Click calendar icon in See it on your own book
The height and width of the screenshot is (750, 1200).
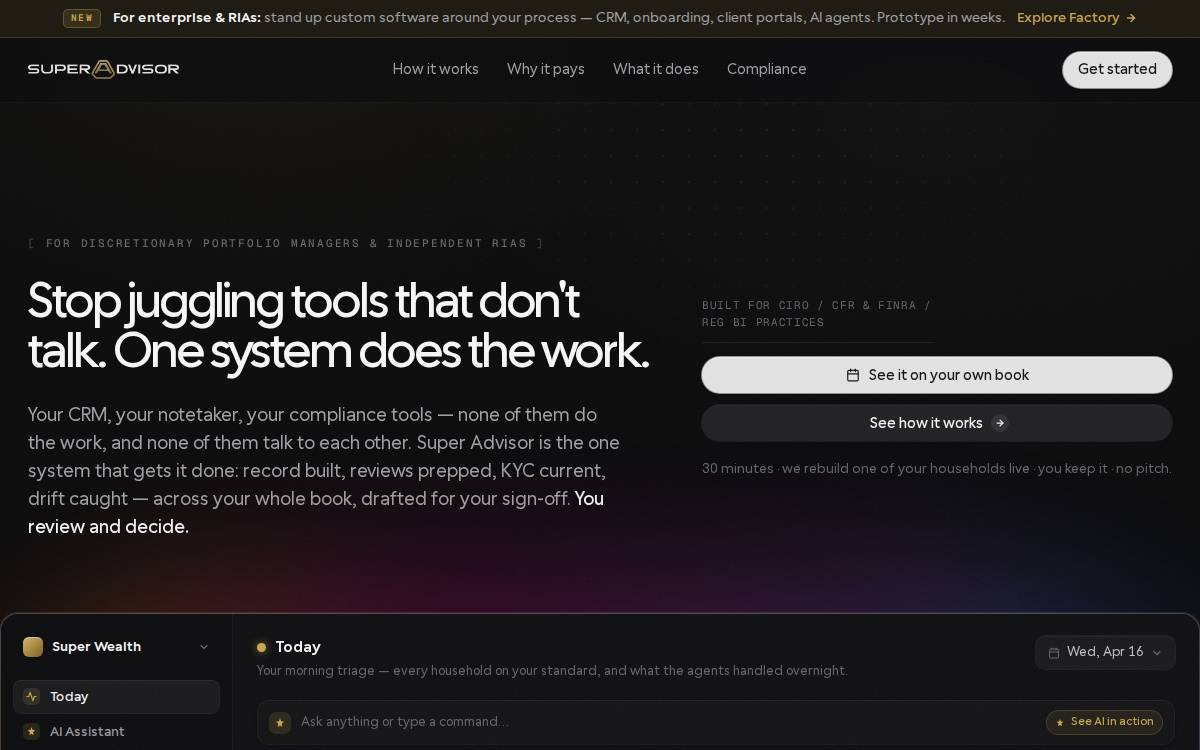point(853,375)
